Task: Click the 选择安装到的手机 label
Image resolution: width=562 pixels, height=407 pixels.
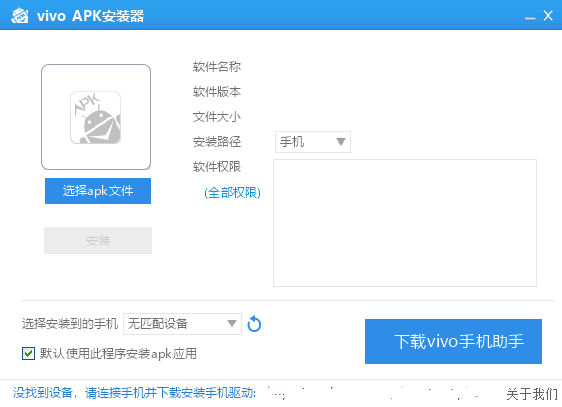Action: coord(70,324)
